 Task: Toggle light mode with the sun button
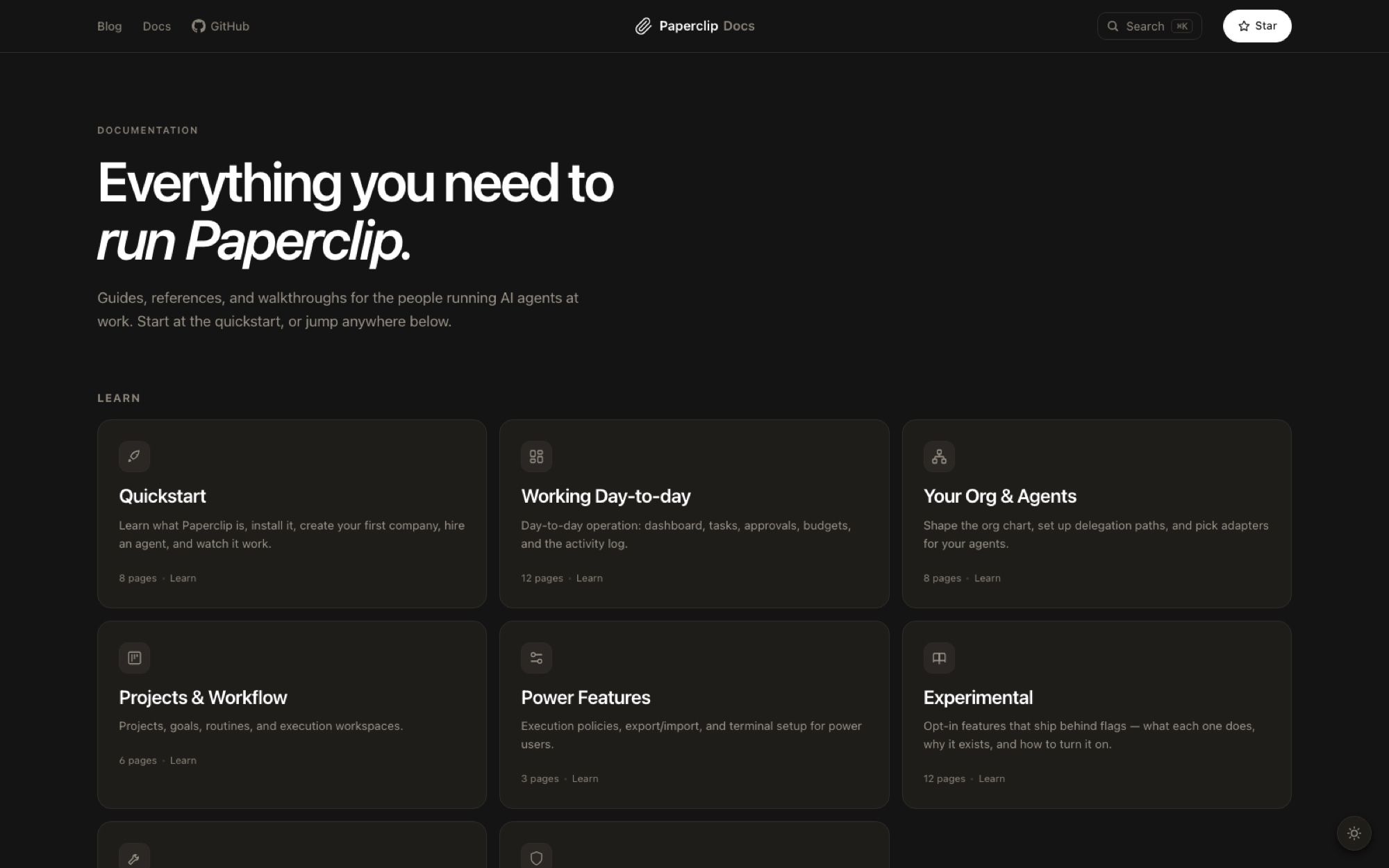(x=1354, y=833)
